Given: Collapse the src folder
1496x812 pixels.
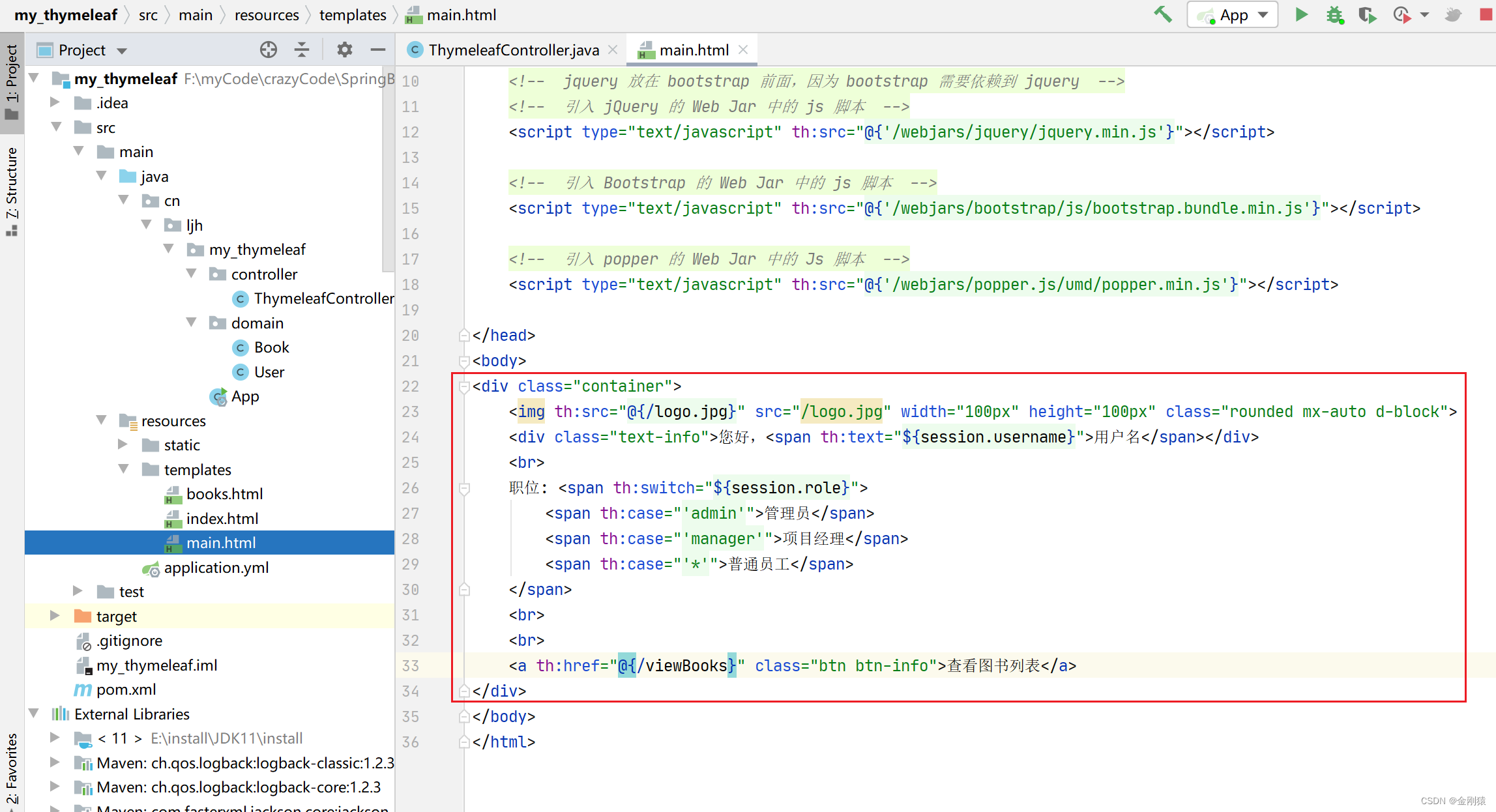Looking at the screenshot, I should (x=57, y=127).
